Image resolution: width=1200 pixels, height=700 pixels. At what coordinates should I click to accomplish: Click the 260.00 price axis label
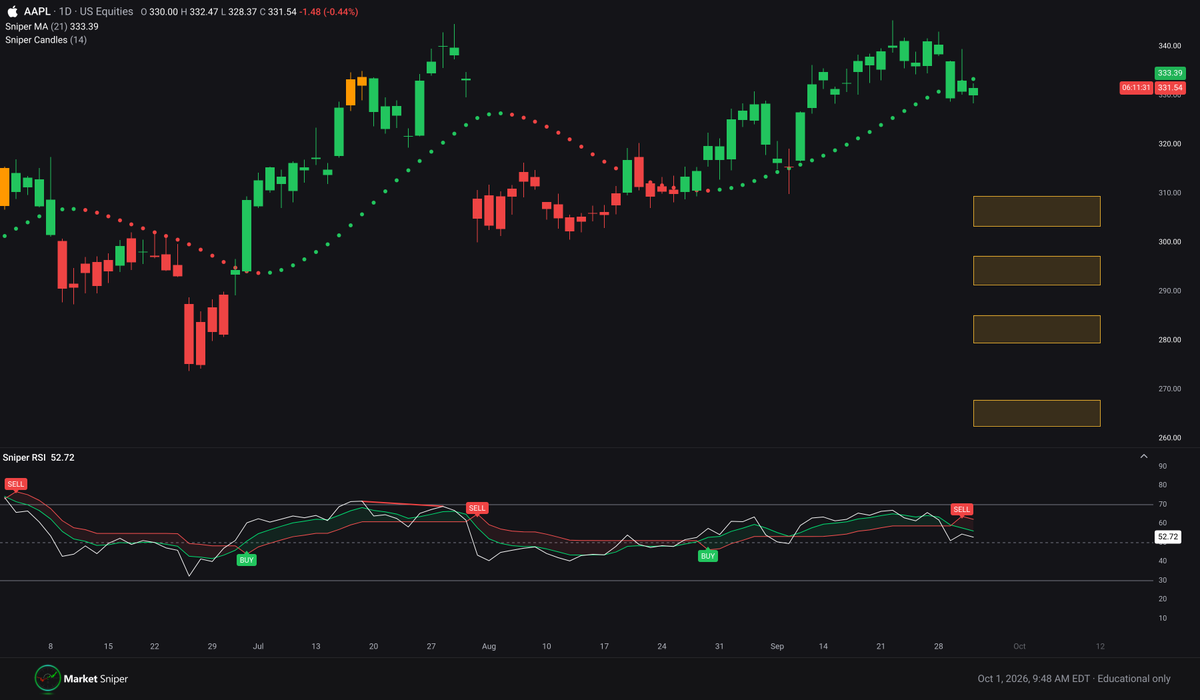[x=1170, y=438]
